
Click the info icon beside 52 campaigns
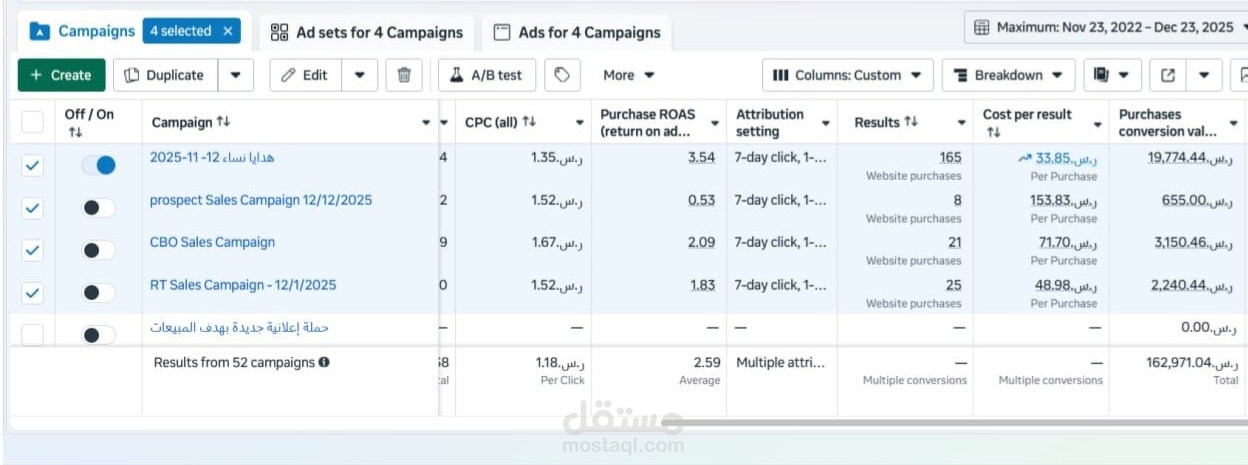click(324, 363)
